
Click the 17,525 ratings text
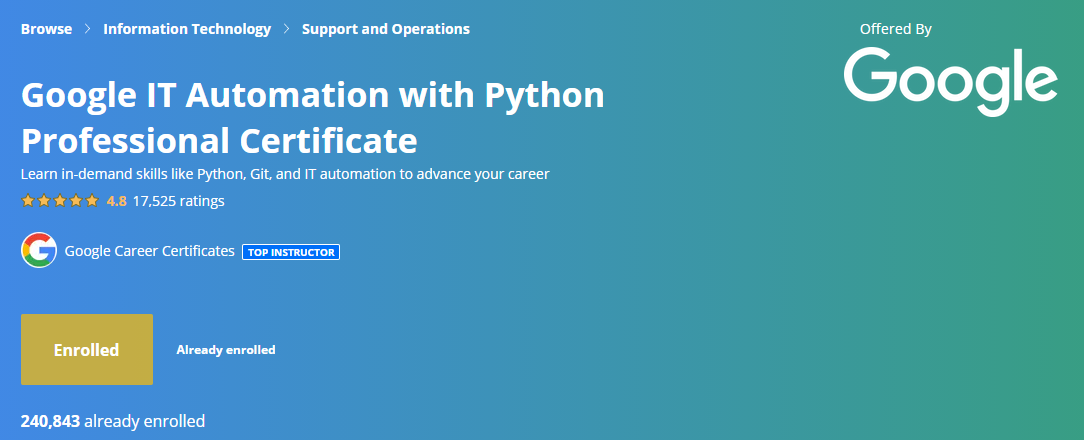point(178,201)
